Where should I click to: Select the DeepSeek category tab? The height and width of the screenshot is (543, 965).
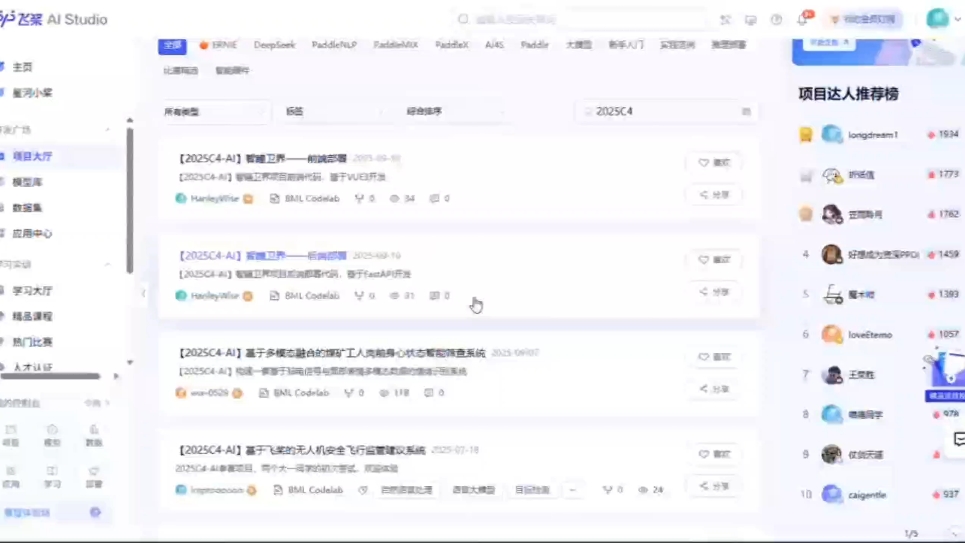click(274, 45)
